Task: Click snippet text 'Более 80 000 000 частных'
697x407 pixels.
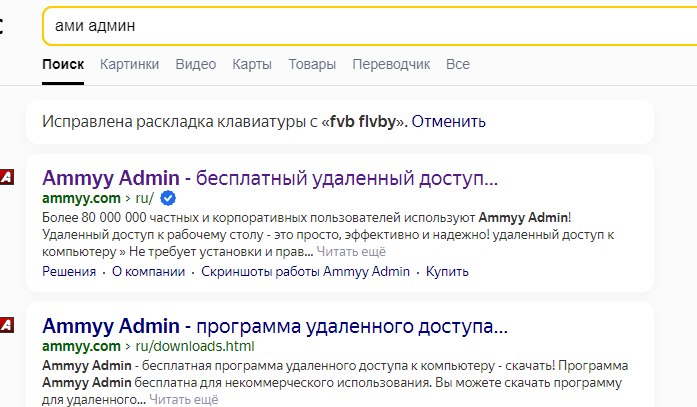Action: click(x=121, y=218)
